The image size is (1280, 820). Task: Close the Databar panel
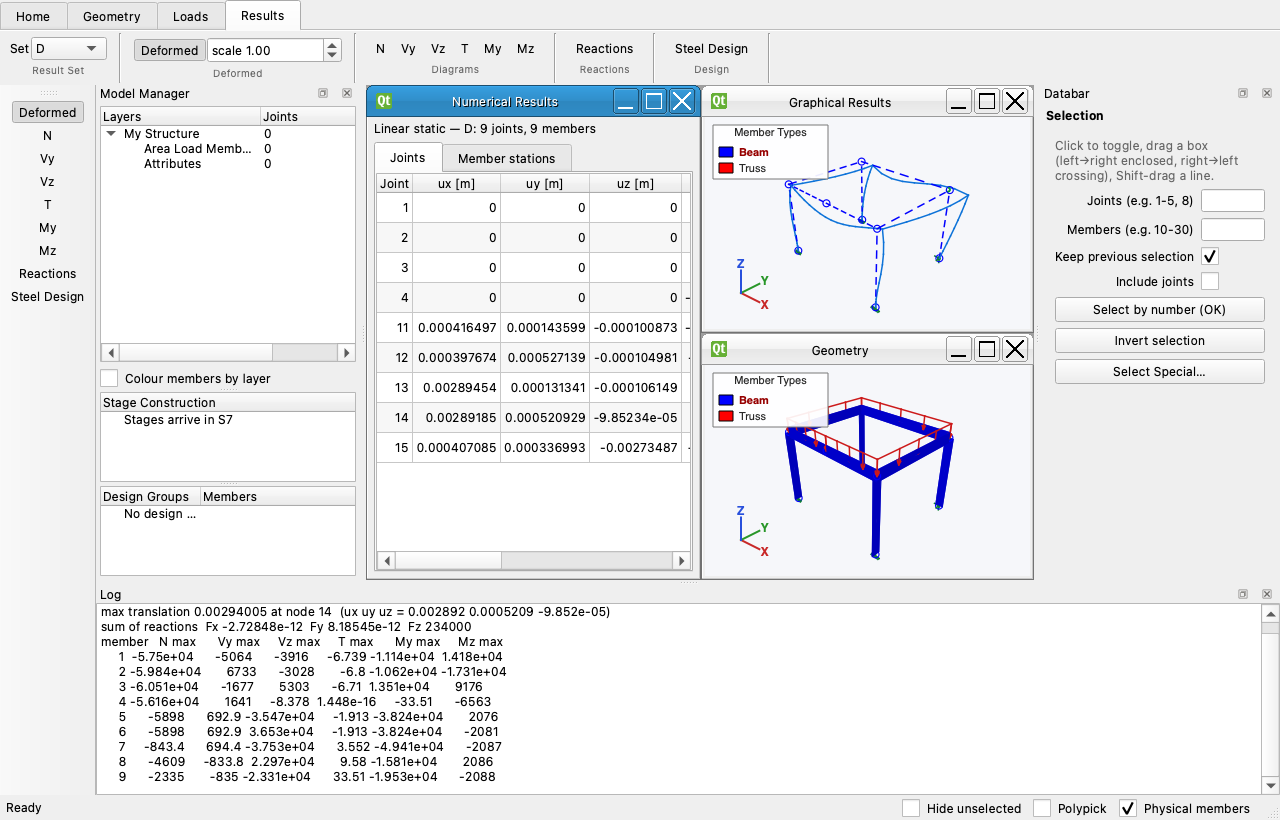1266,93
